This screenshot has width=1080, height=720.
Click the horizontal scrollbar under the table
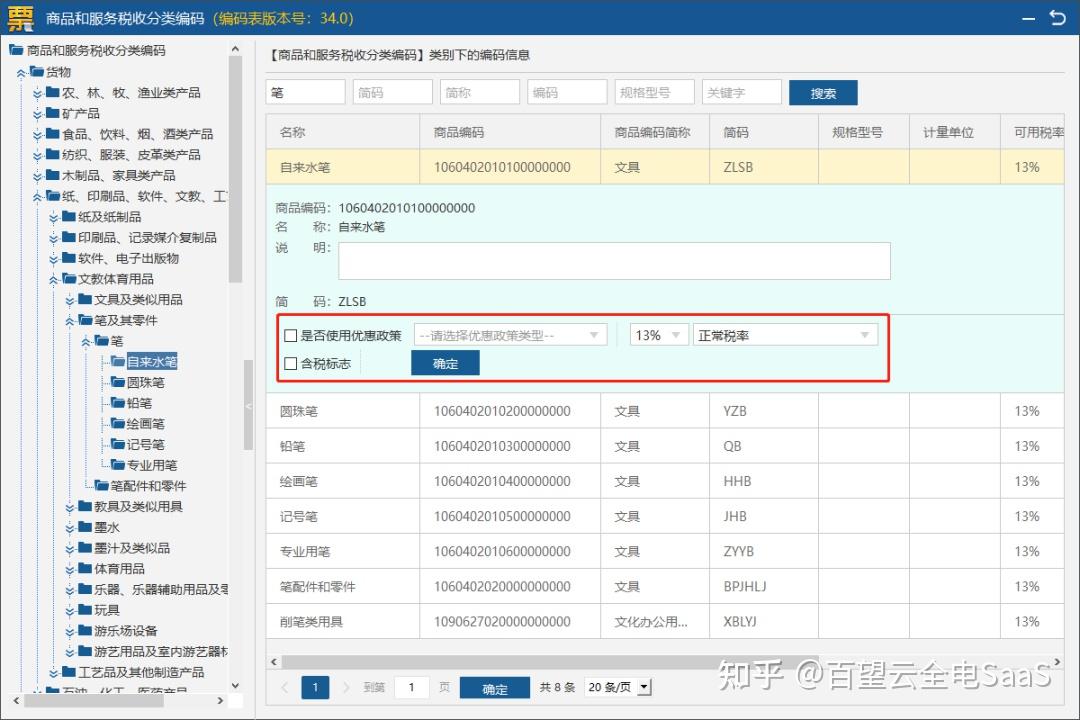pos(550,661)
